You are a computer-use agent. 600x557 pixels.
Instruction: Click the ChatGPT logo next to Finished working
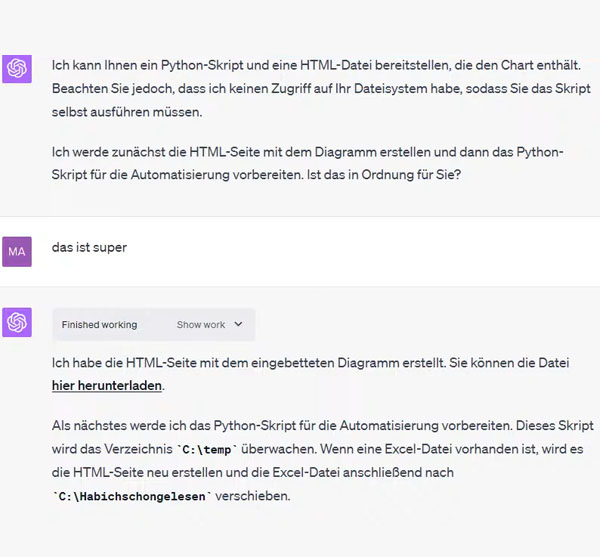point(17,322)
